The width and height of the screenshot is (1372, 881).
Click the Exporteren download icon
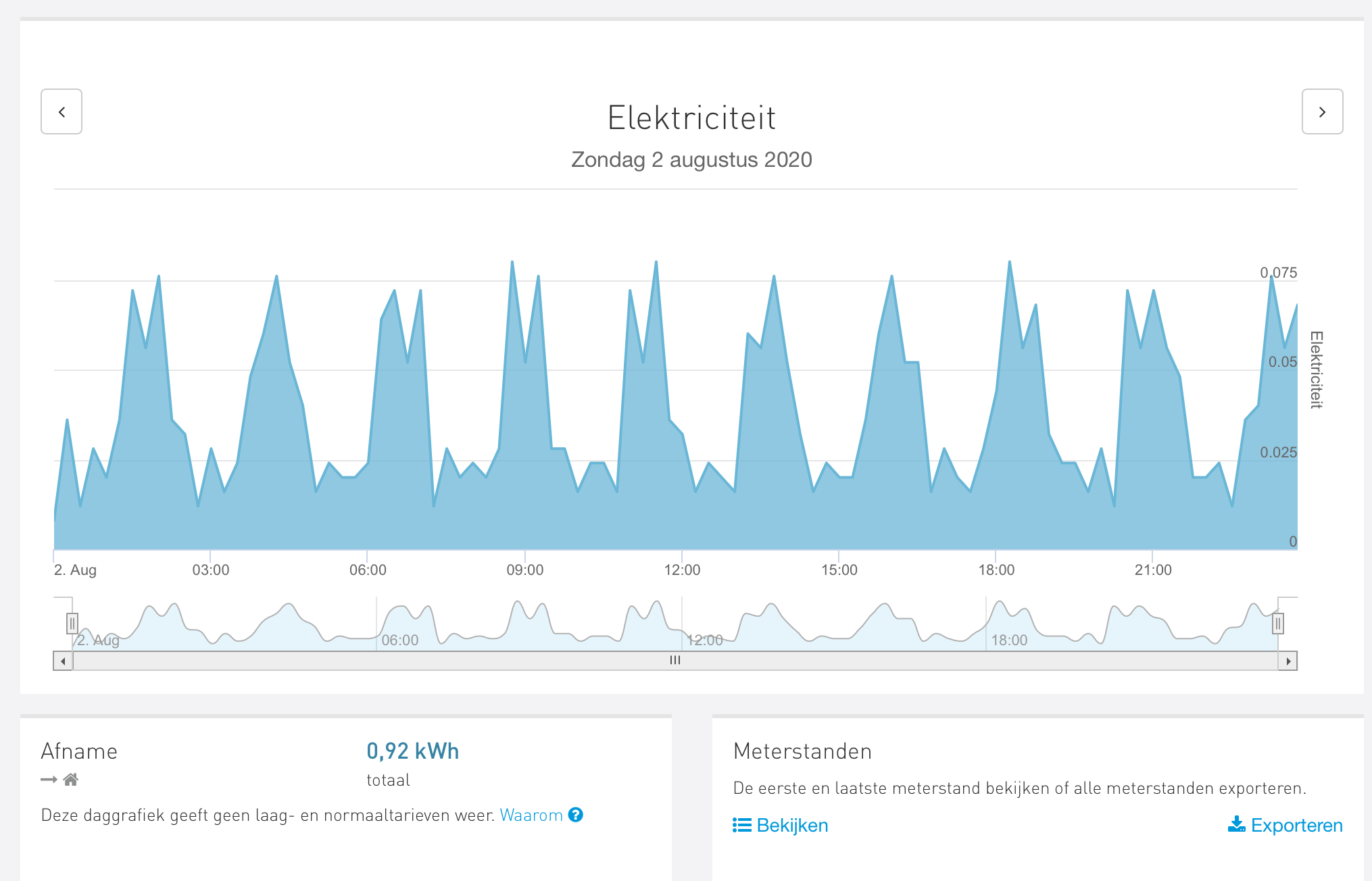click(x=1236, y=824)
